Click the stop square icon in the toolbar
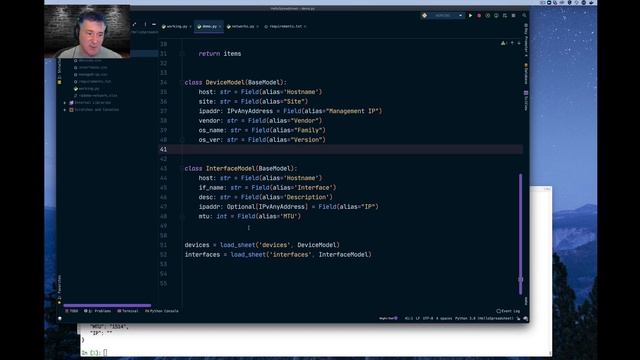The width and height of the screenshot is (640, 360). (x=513, y=16)
